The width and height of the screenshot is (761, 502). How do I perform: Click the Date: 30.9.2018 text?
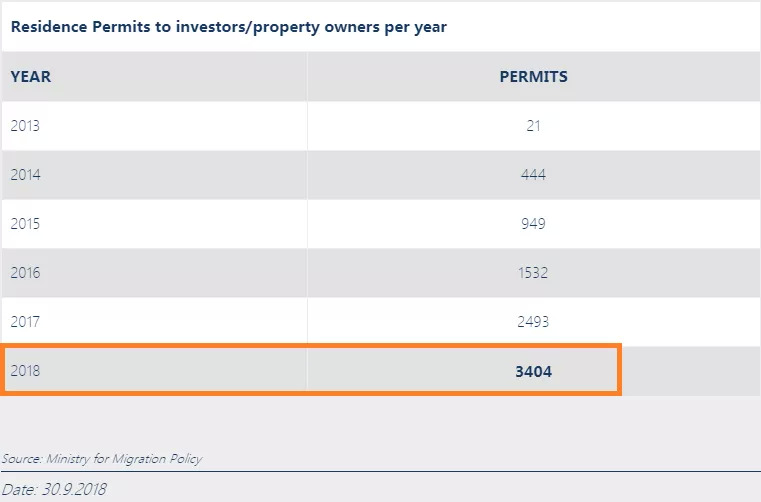click(54, 489)
